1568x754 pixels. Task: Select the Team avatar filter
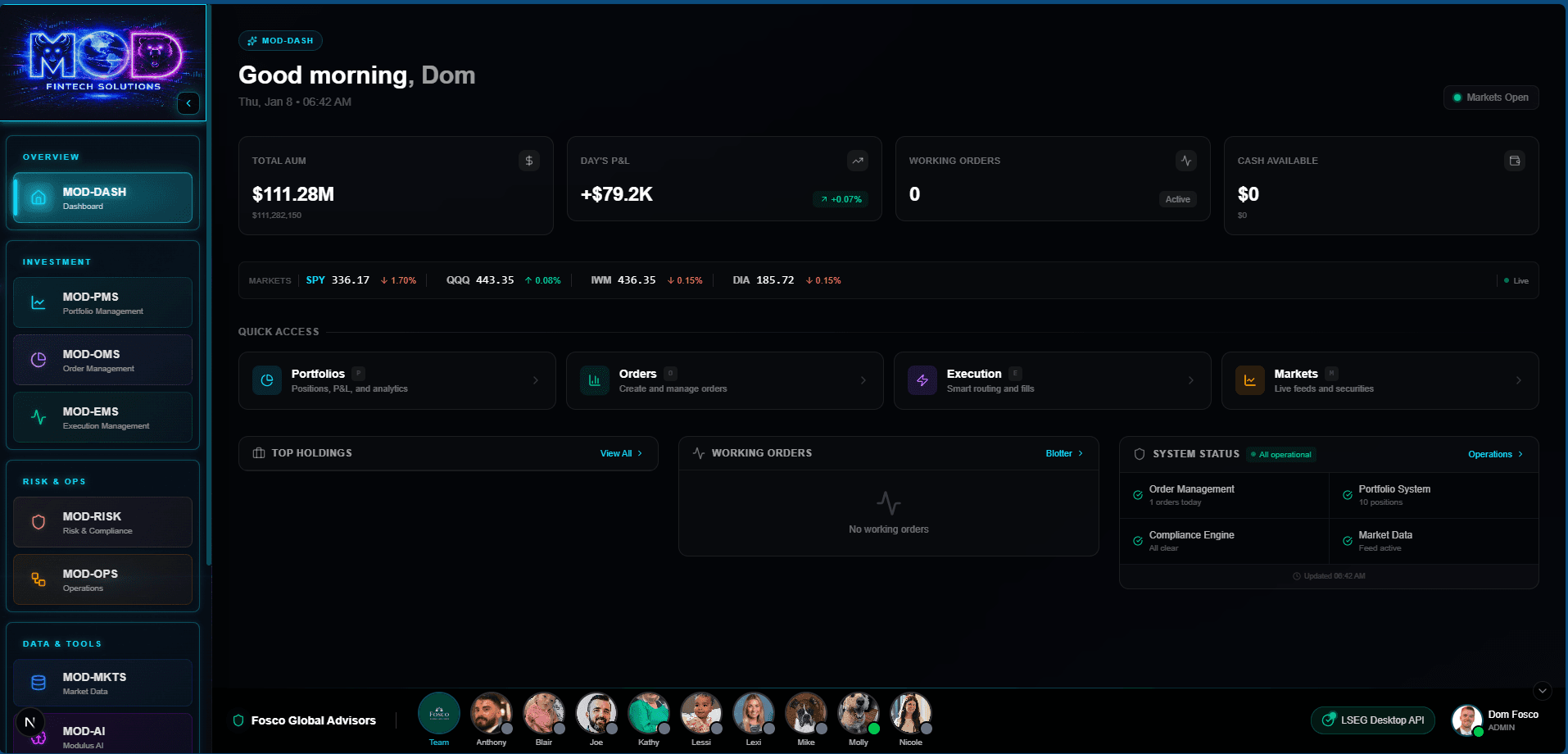(x=439, y=713)
